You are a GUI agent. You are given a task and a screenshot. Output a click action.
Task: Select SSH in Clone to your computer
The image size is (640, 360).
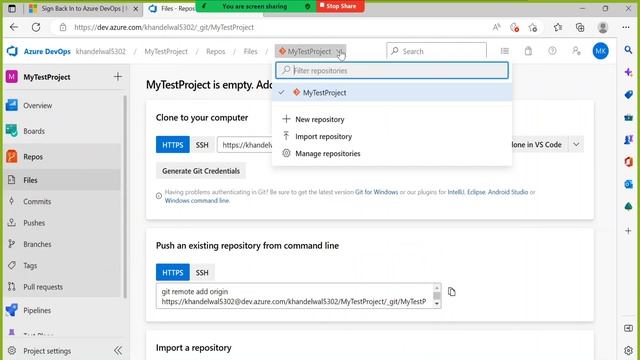click(202, 145)
